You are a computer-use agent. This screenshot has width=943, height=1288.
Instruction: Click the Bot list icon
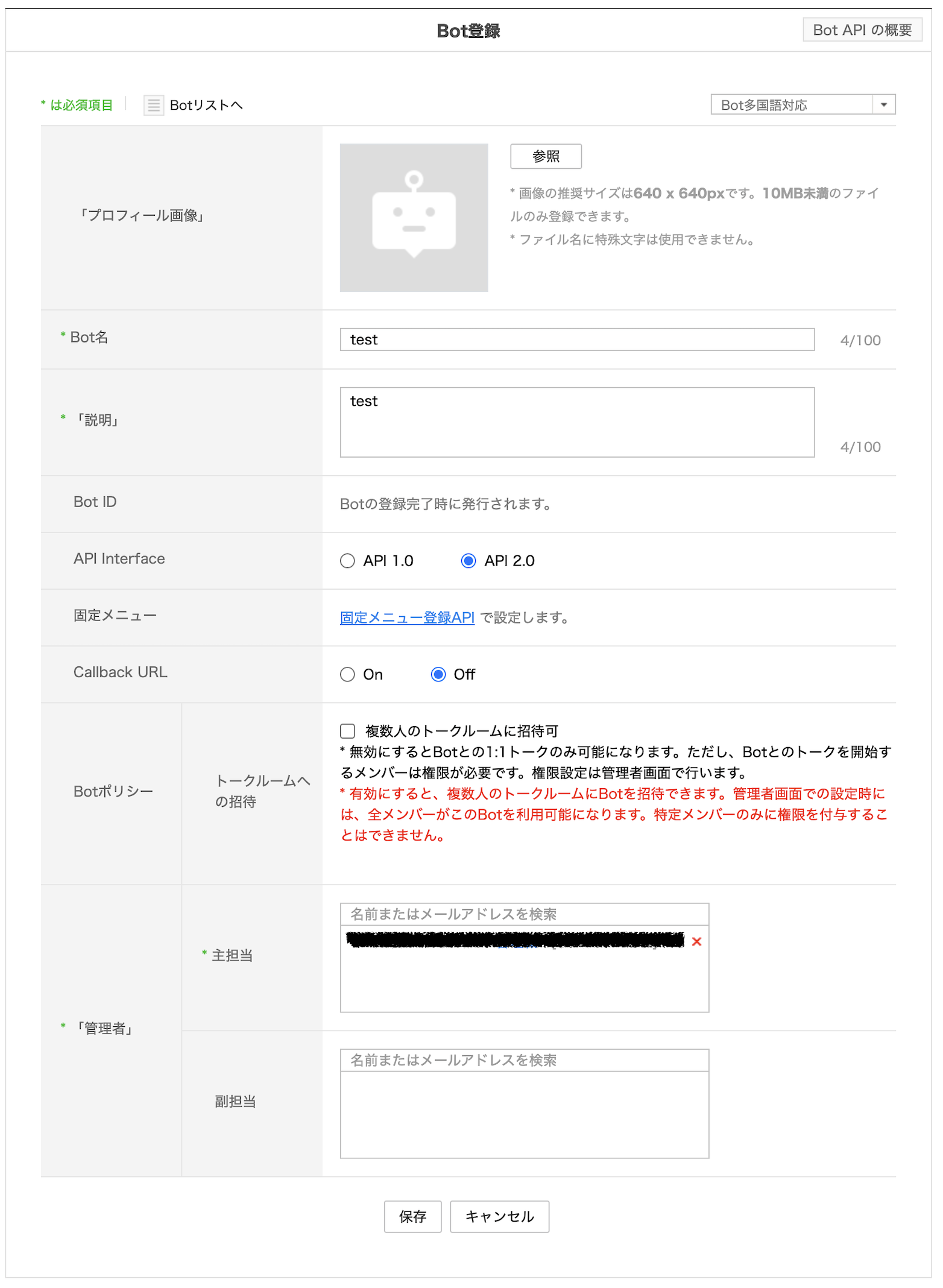154,105
